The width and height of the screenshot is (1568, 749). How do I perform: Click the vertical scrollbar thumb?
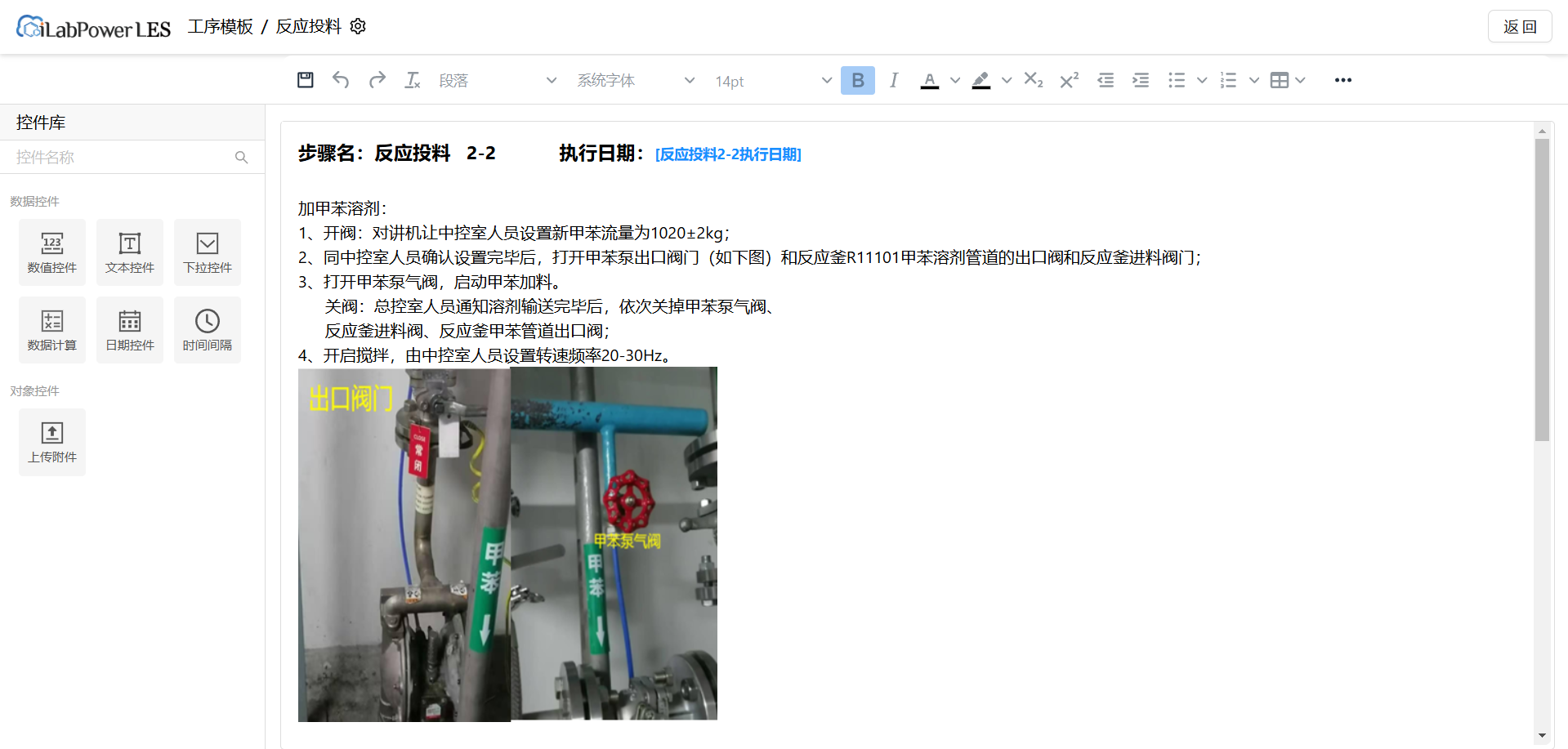click(x=1542, y=290)
